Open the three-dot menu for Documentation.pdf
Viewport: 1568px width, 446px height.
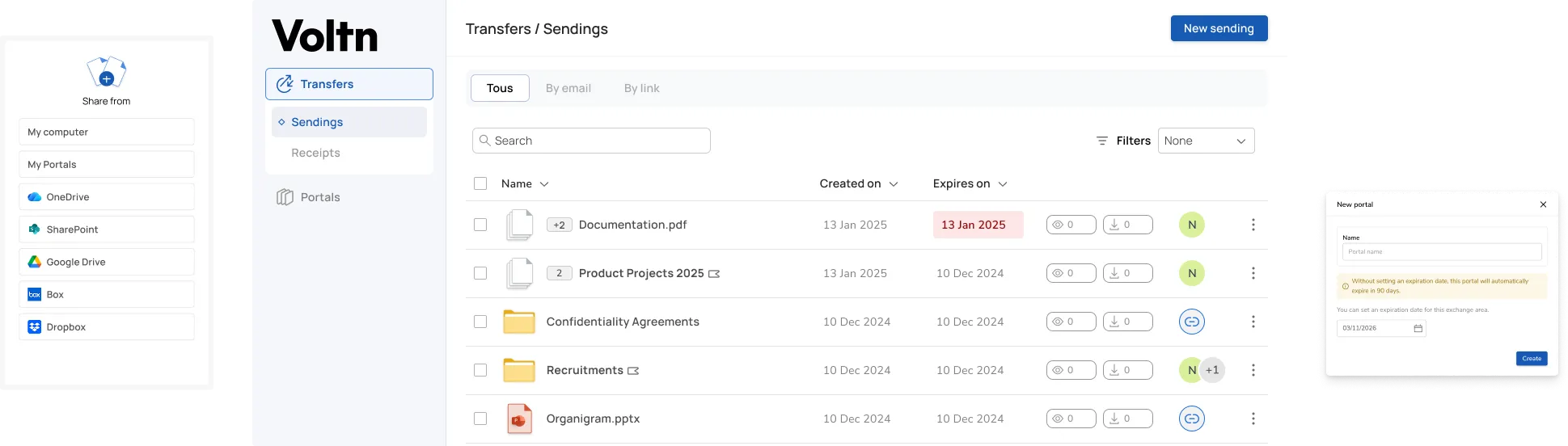[1253, 225]
